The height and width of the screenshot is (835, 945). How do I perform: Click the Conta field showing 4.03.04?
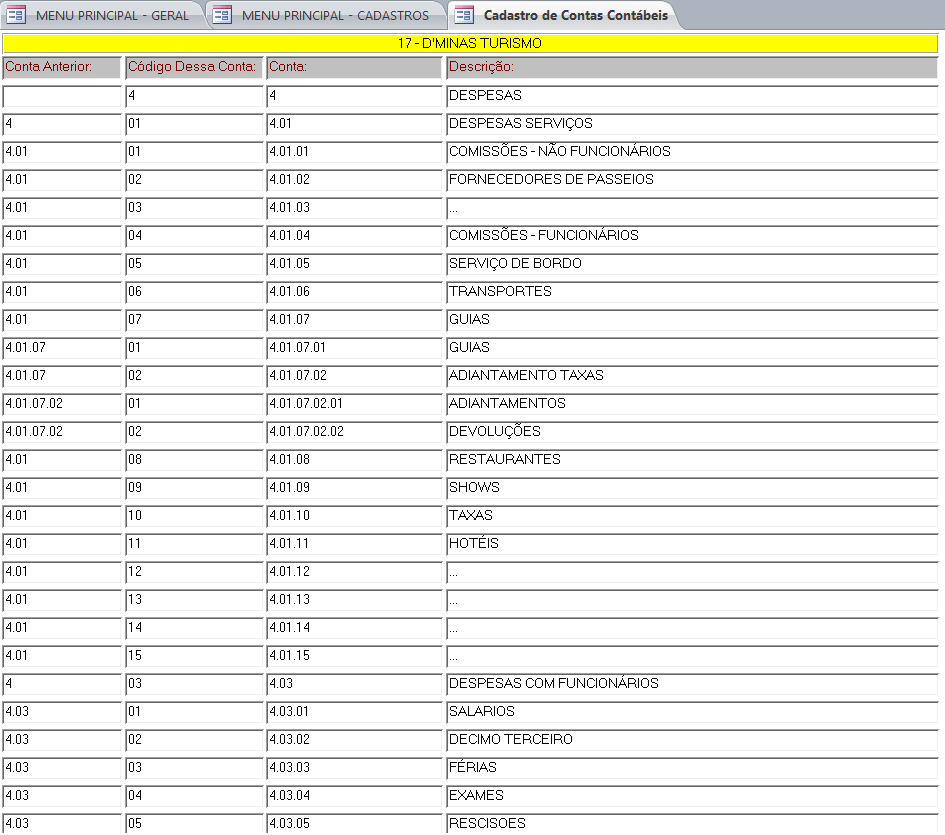coord(354,796)
